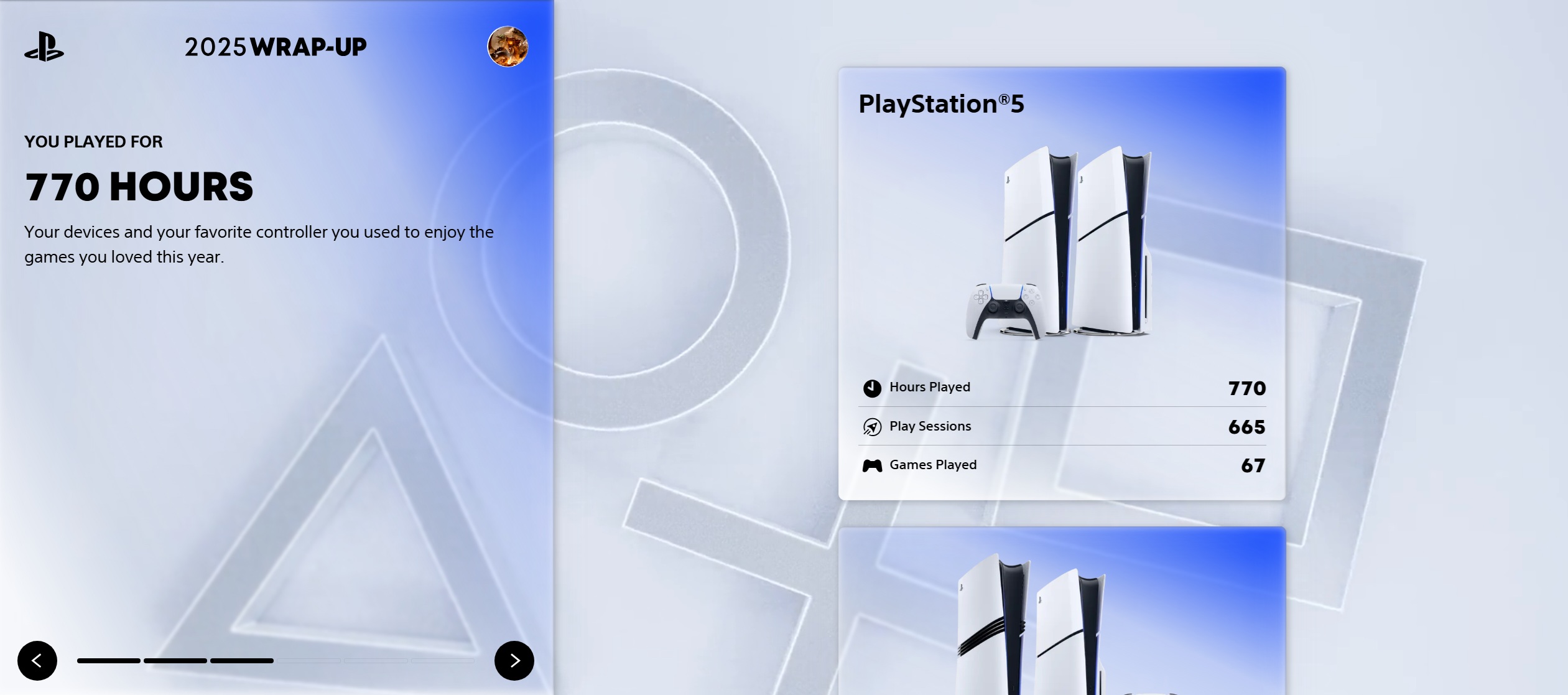Image resolution: width=1568 pixels, height=695 pixels.
Task: Click the Games Played value 67
Action: click(x=1253, y=465)
